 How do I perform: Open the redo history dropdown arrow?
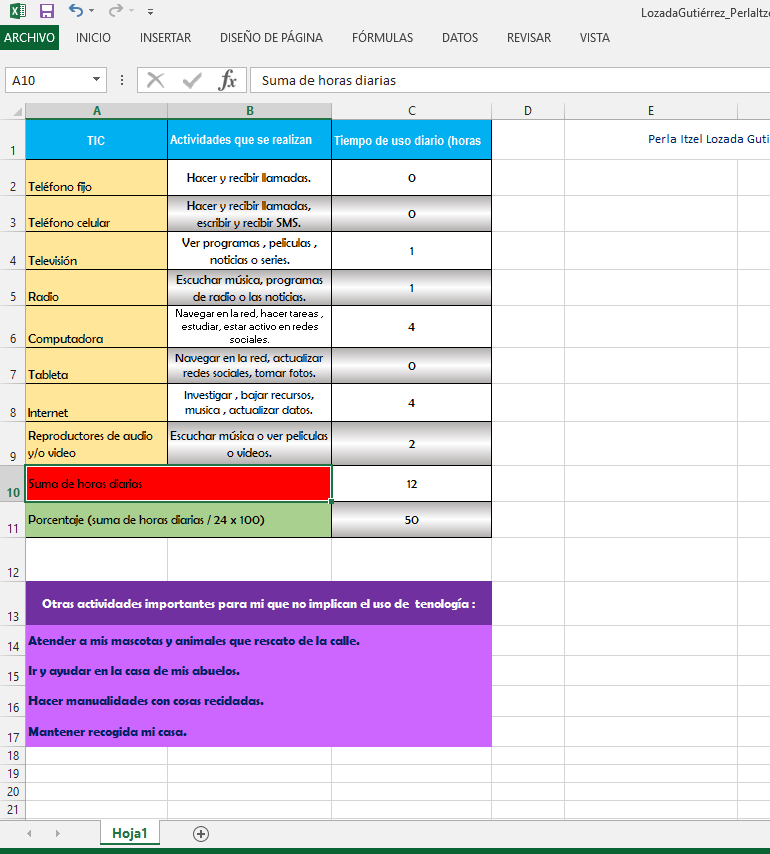(x=131, y=10)
